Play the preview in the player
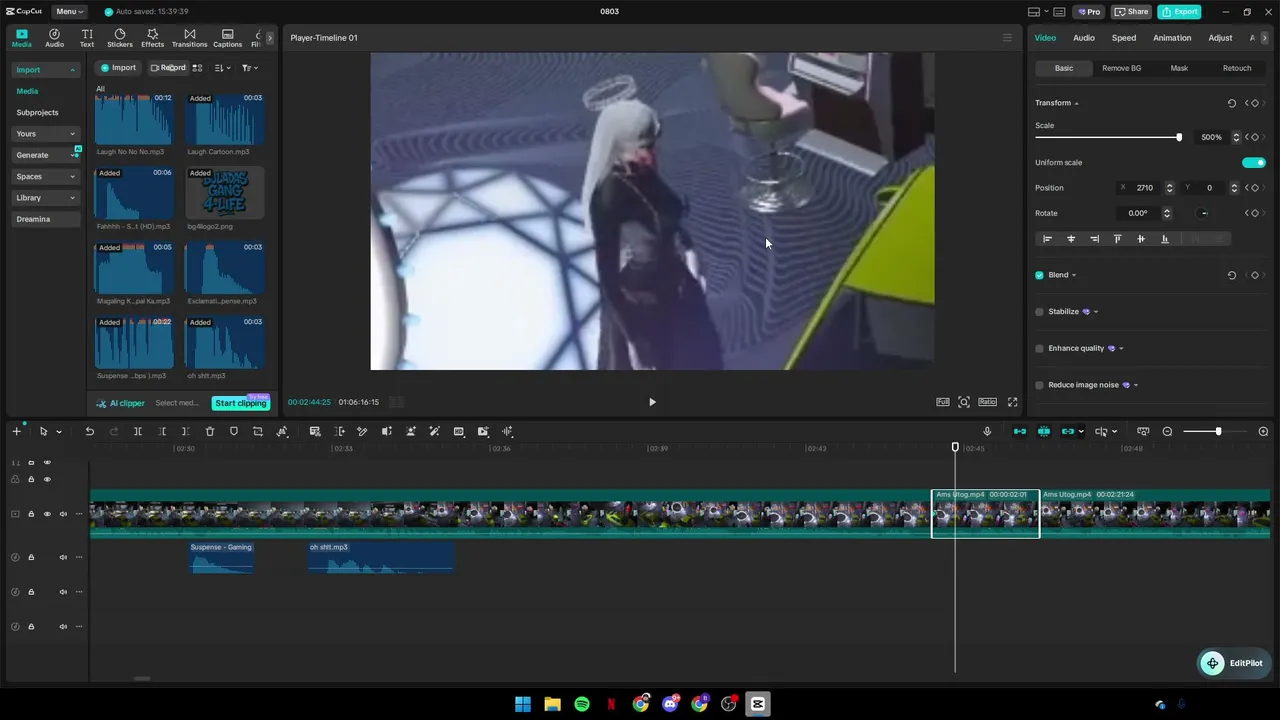The width and height of the screenshot is (1280, 720). [652, 402]
